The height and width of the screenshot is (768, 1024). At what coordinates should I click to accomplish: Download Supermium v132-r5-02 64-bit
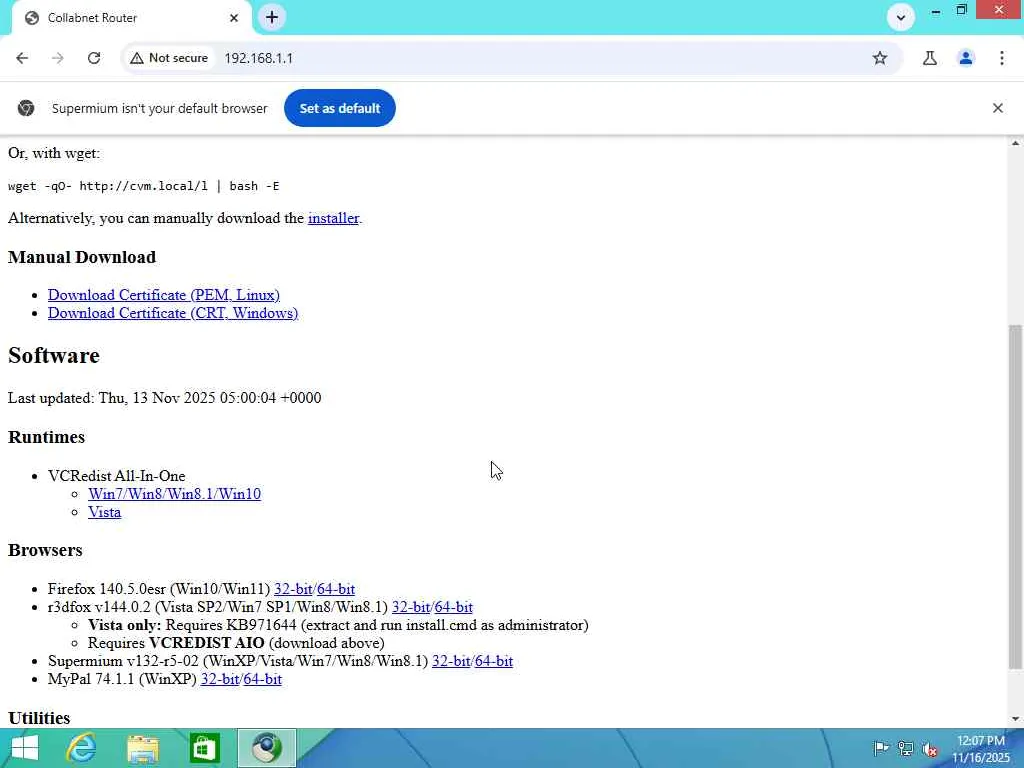tap(494, 662)
